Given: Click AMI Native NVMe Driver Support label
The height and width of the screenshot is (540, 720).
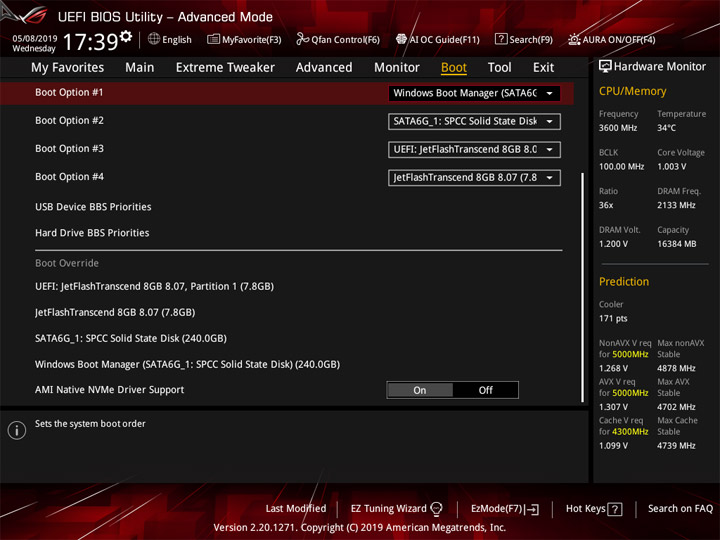Looking at the screenshot, I should pyautogui.click(x=109, y=390).
